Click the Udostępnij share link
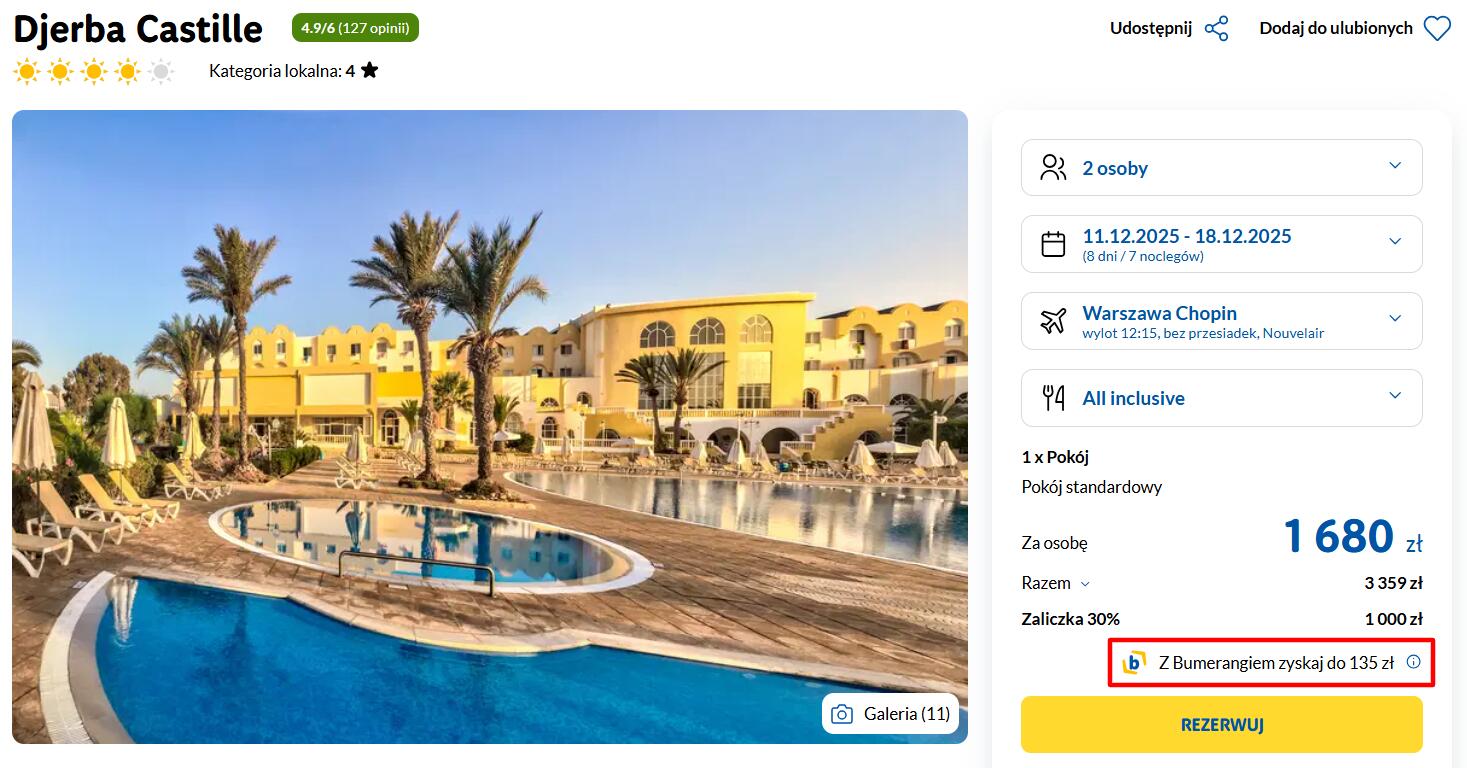Screen dimensions: 1467x768 [1150, 28]
